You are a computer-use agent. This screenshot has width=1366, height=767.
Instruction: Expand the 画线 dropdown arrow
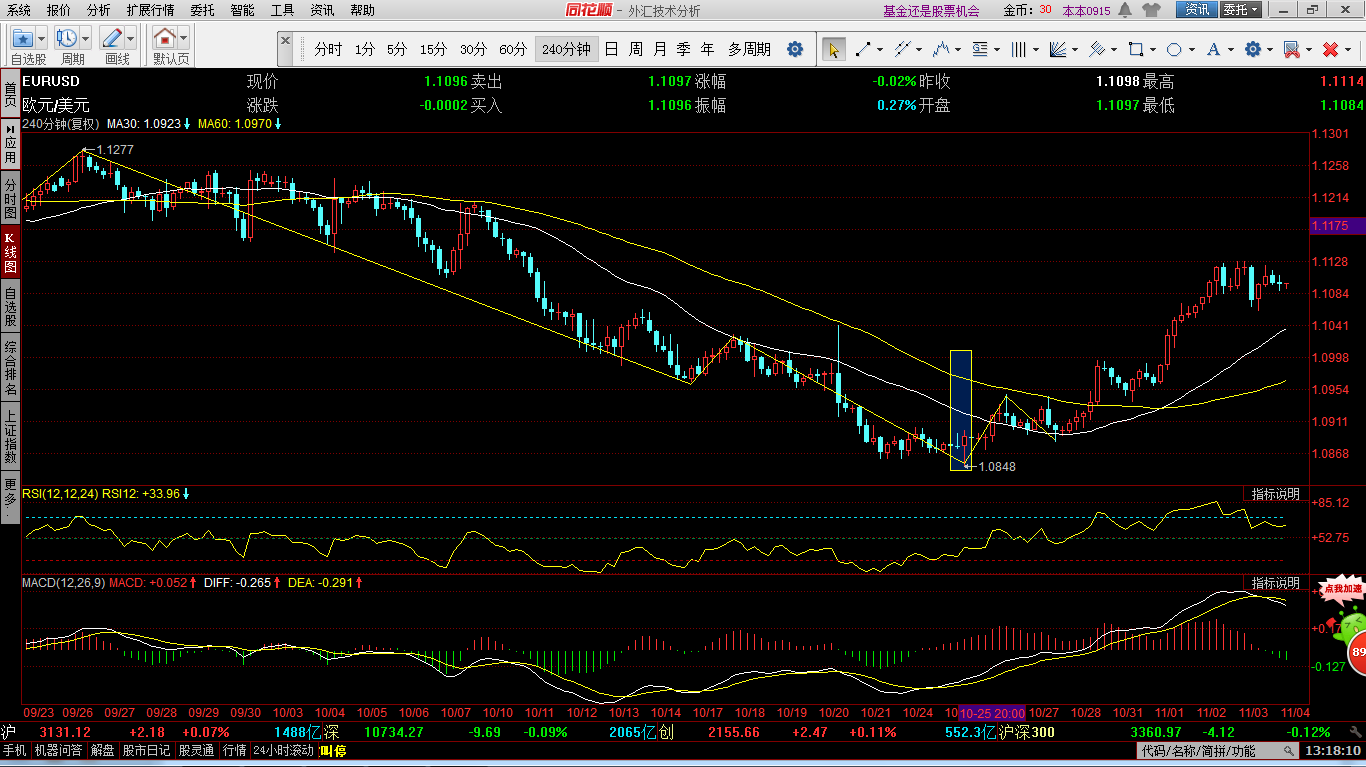132,39
